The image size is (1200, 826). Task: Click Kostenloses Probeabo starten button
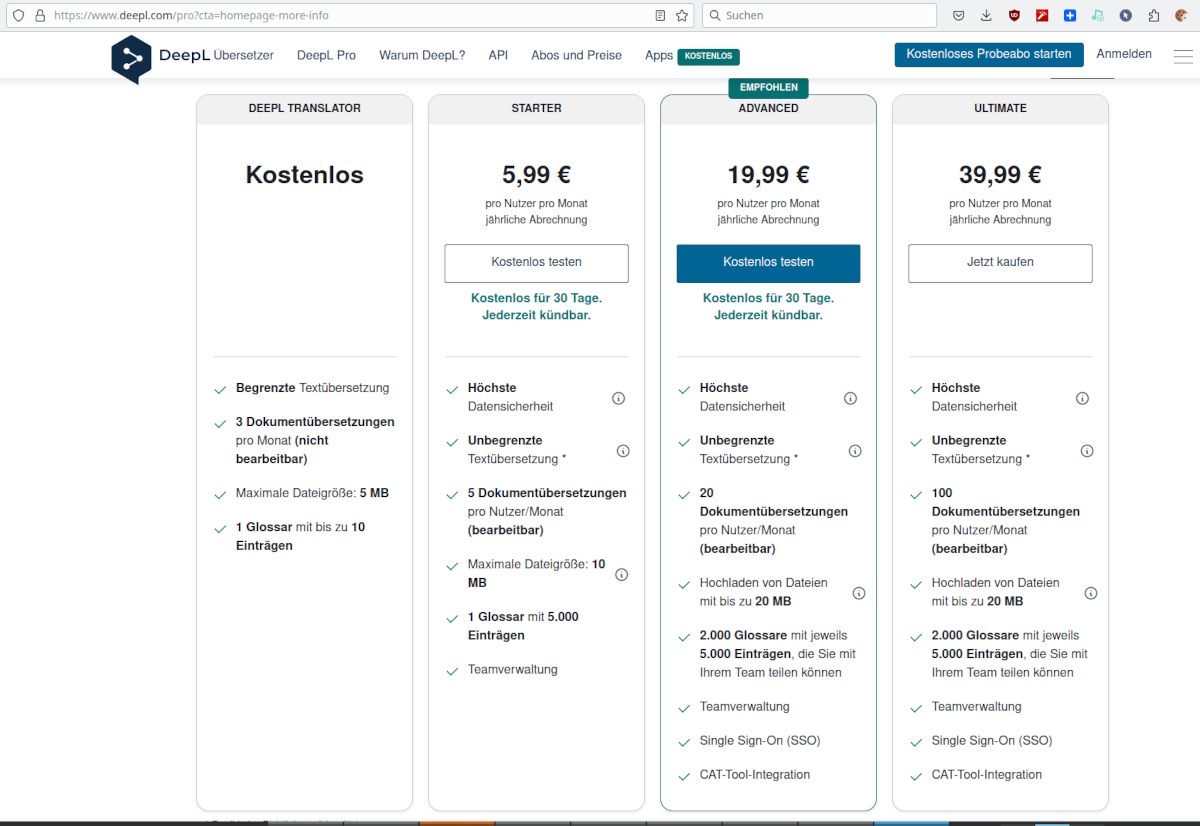point(989,54)
